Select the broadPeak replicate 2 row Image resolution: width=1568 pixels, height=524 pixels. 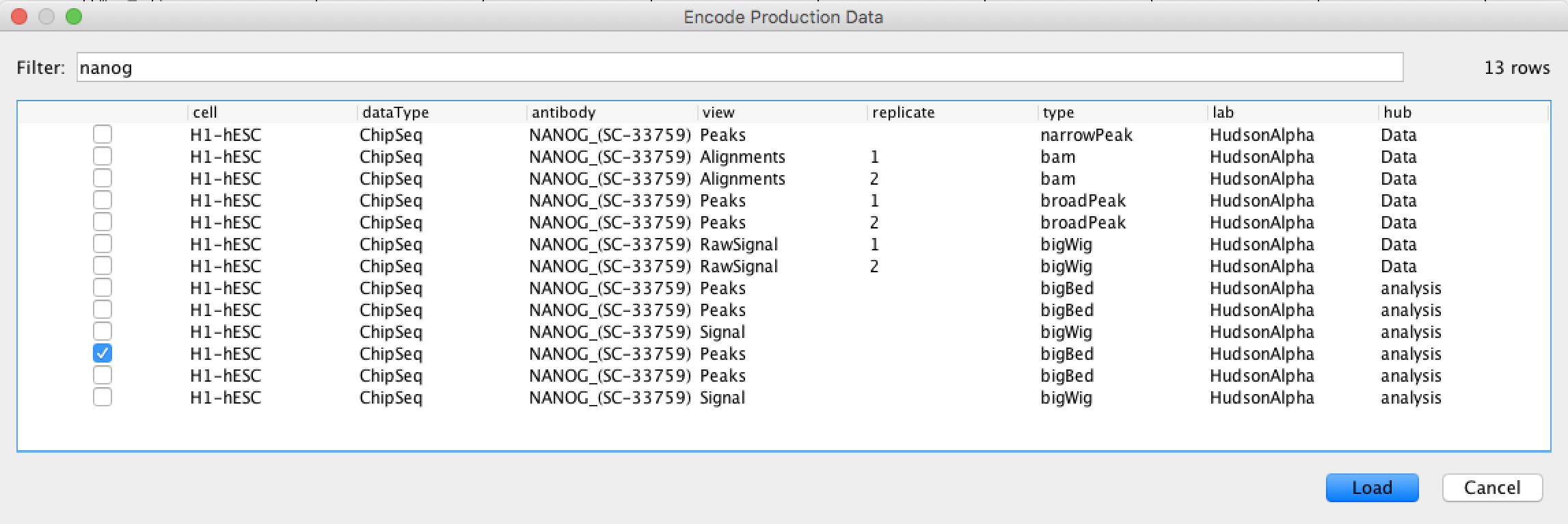pos(783,222)
